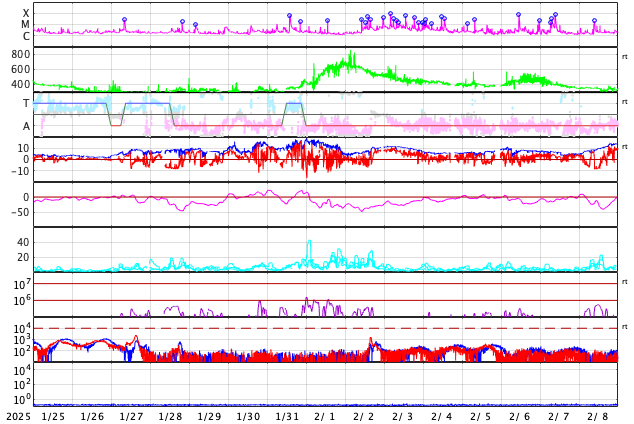
Task: Click the 10^3 axis label
Action: (x=21, y=340)
